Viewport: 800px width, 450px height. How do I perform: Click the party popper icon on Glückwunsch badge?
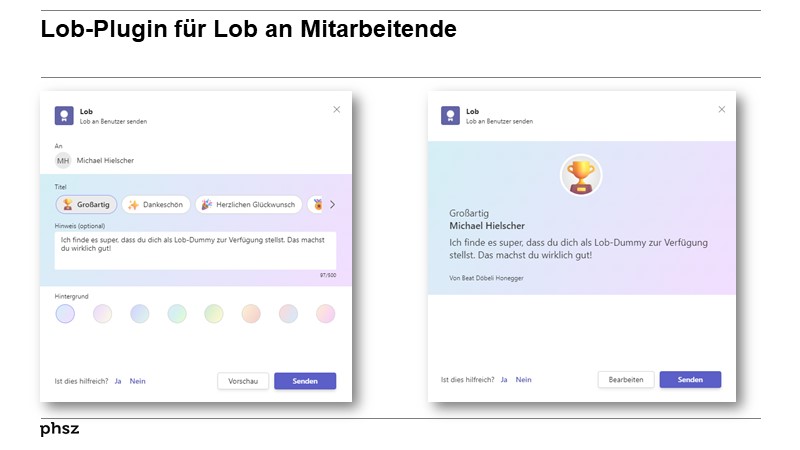point(206,205)
